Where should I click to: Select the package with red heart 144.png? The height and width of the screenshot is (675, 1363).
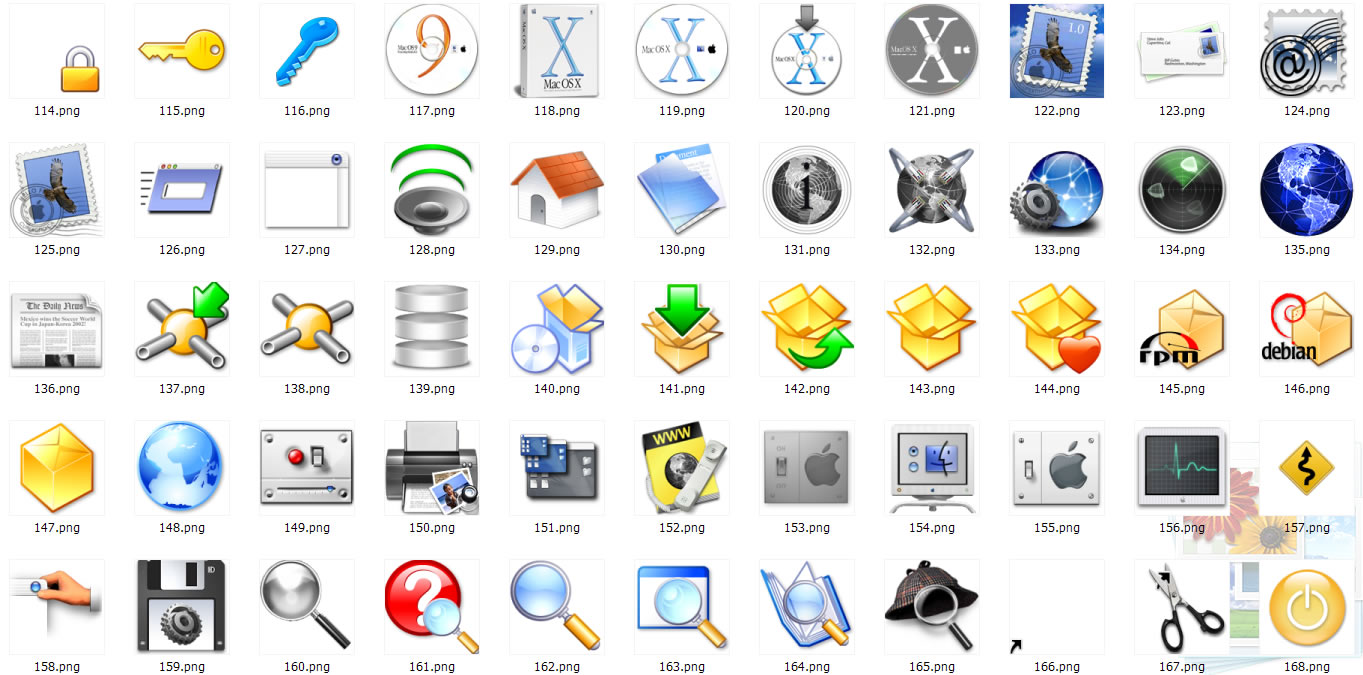(1057, 329)
